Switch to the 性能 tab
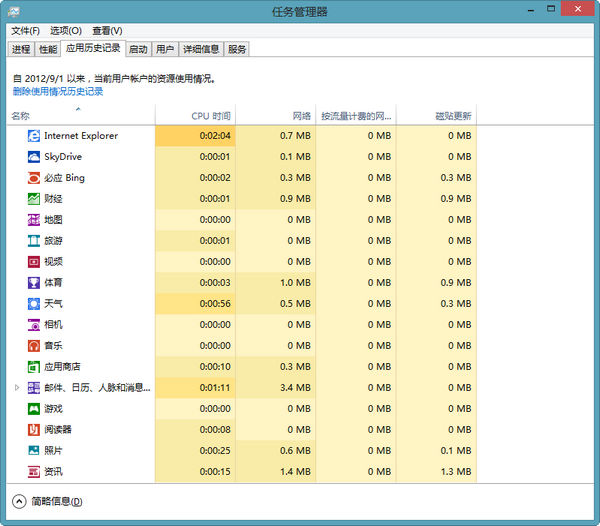The width and height of the screenshot is (600, 526). [x=48, y=49]
